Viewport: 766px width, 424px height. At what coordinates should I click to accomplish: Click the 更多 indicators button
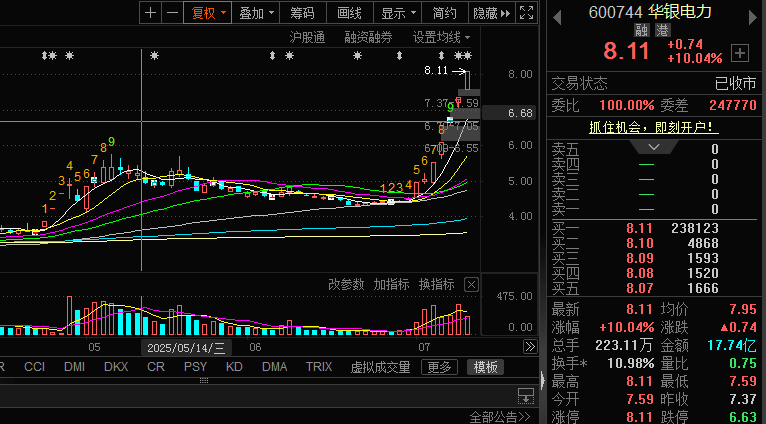click(x=439, y=367)
